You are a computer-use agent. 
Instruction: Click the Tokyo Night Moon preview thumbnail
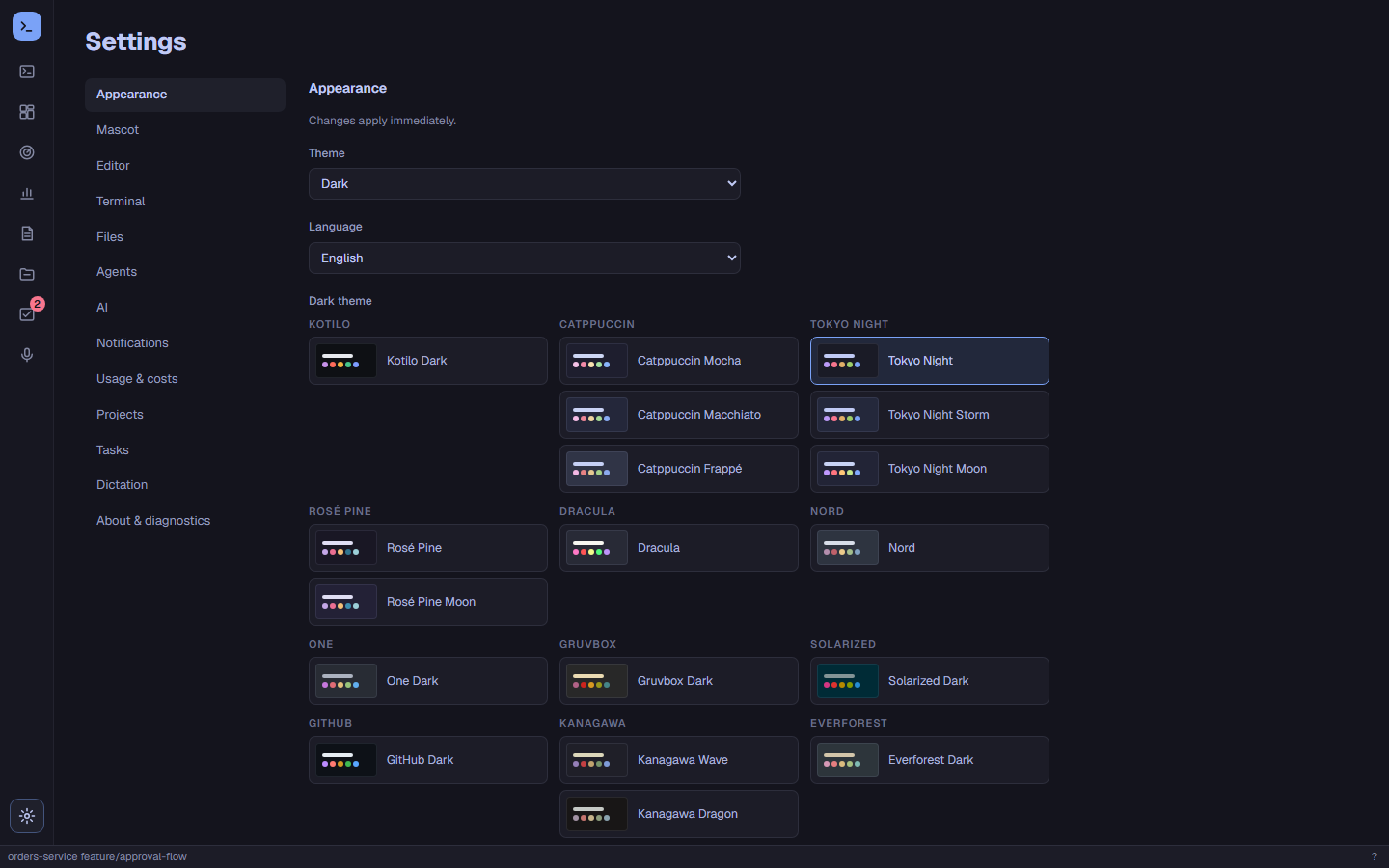tap(848, 469)
